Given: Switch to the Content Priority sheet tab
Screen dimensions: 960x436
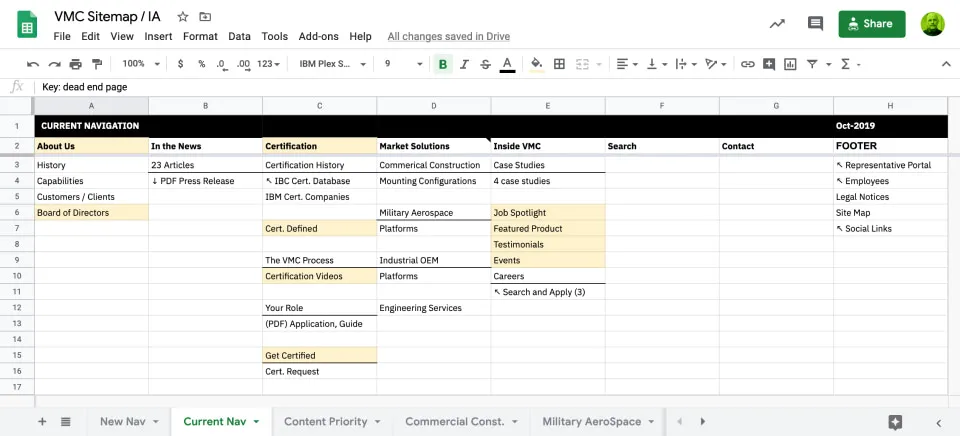Looking at the screenshot, I should pyautogui.click(x=325, y=421).
